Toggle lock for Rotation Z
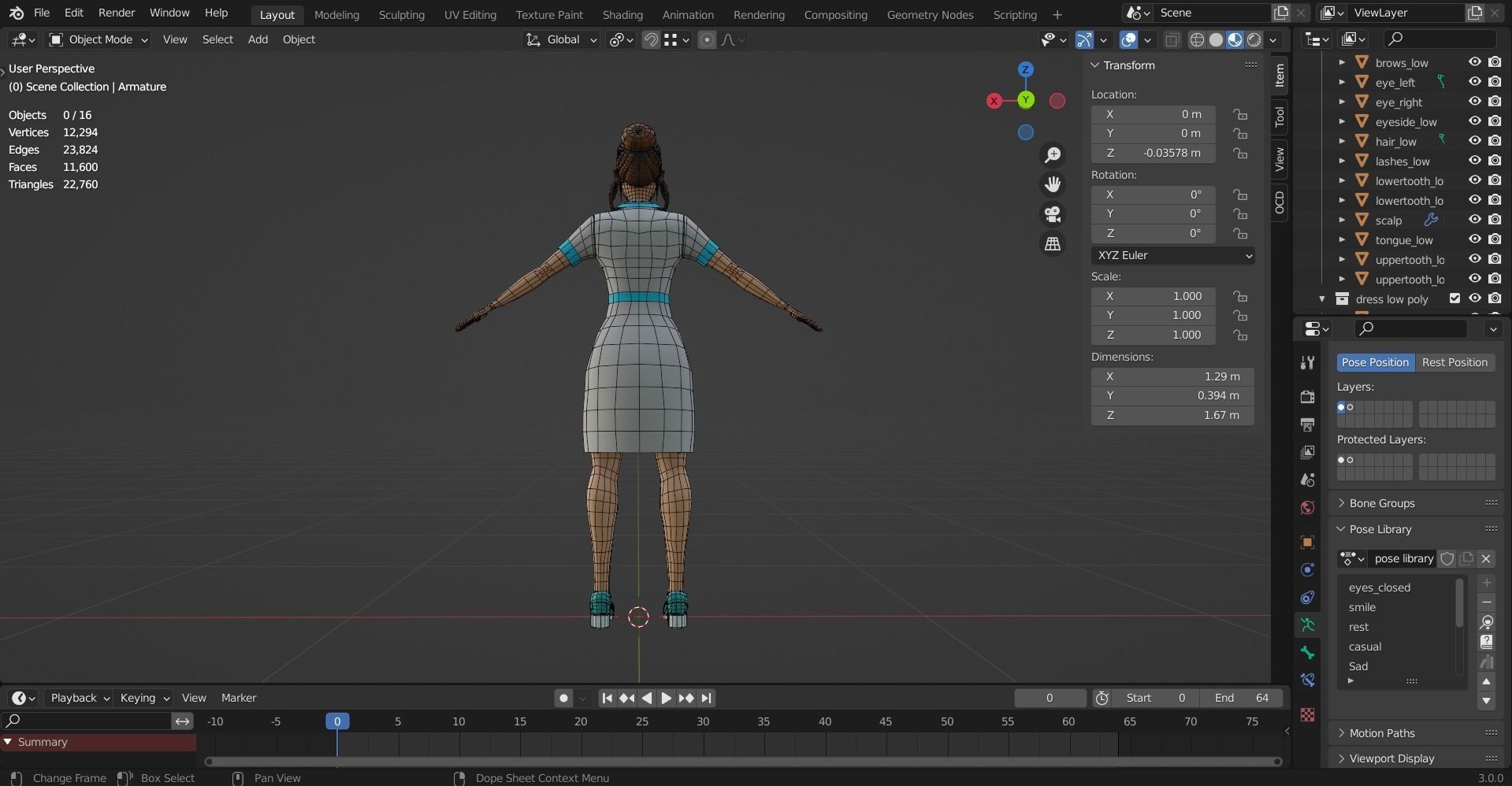Viewport: 1512px width, 786px height. [x=1240, y=233]
